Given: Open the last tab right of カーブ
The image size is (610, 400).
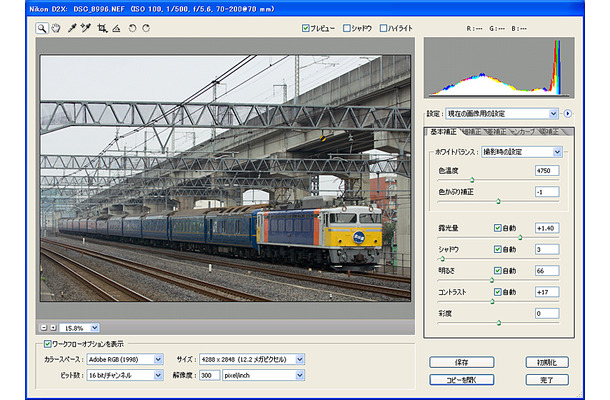Looking at the screenshot, I should coord(549,132).
